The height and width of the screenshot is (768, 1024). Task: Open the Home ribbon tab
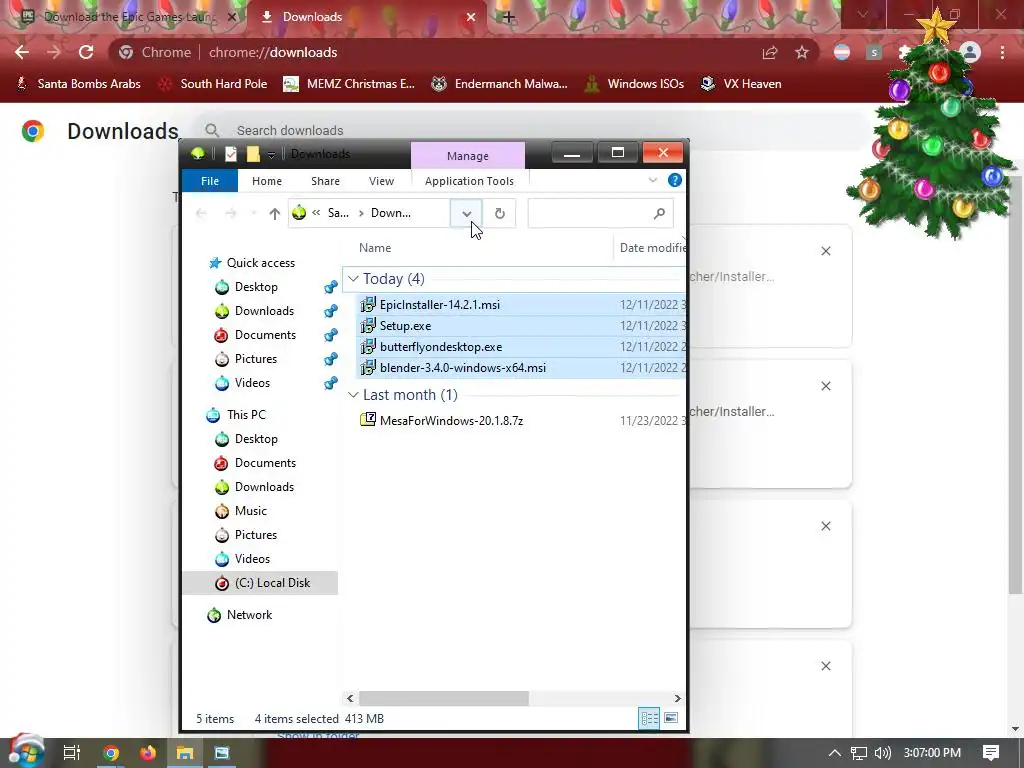pyautogui.click(x=266, y=181)
